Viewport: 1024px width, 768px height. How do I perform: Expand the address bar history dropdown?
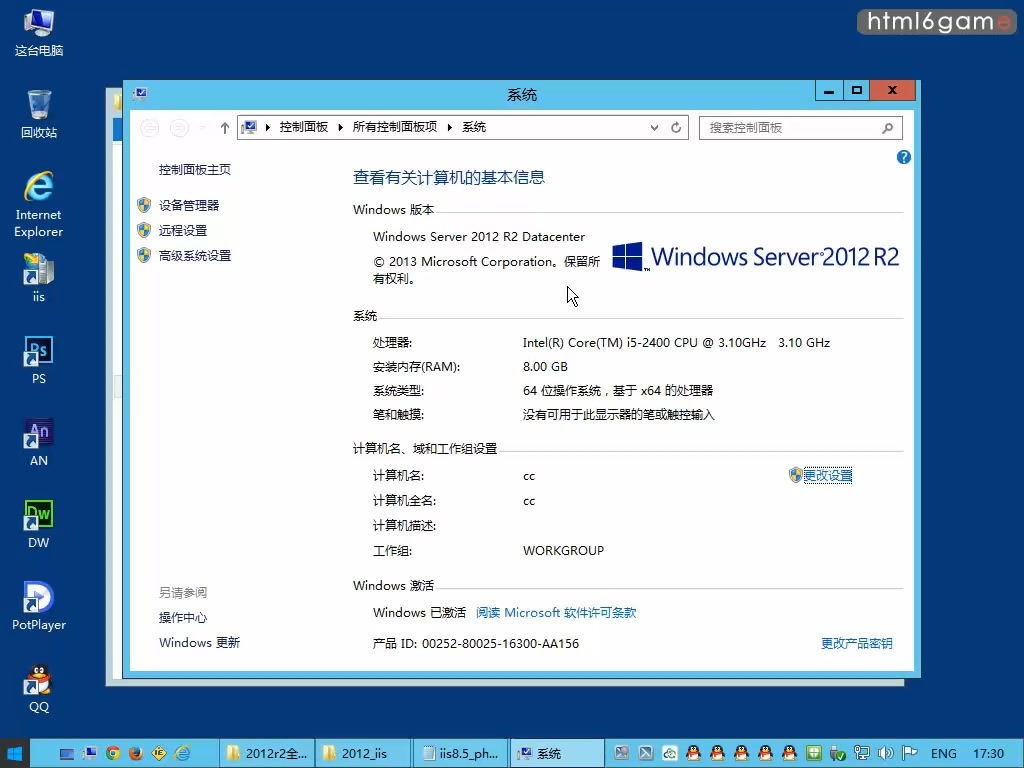click(654, 128)
